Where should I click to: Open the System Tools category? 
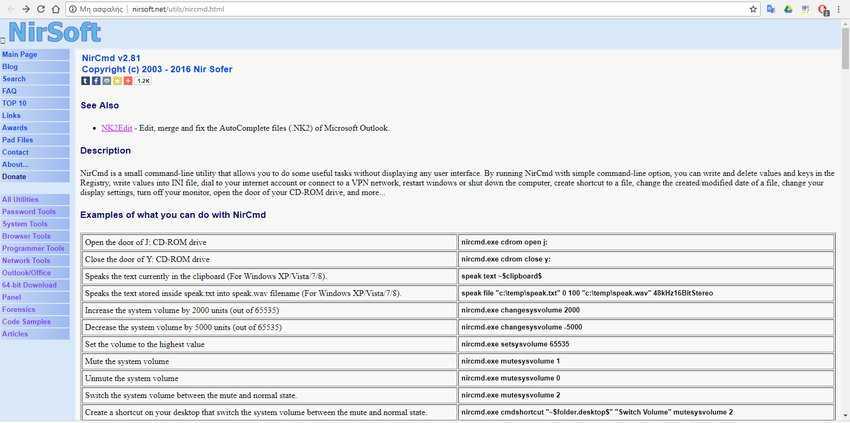coord(35,224)
